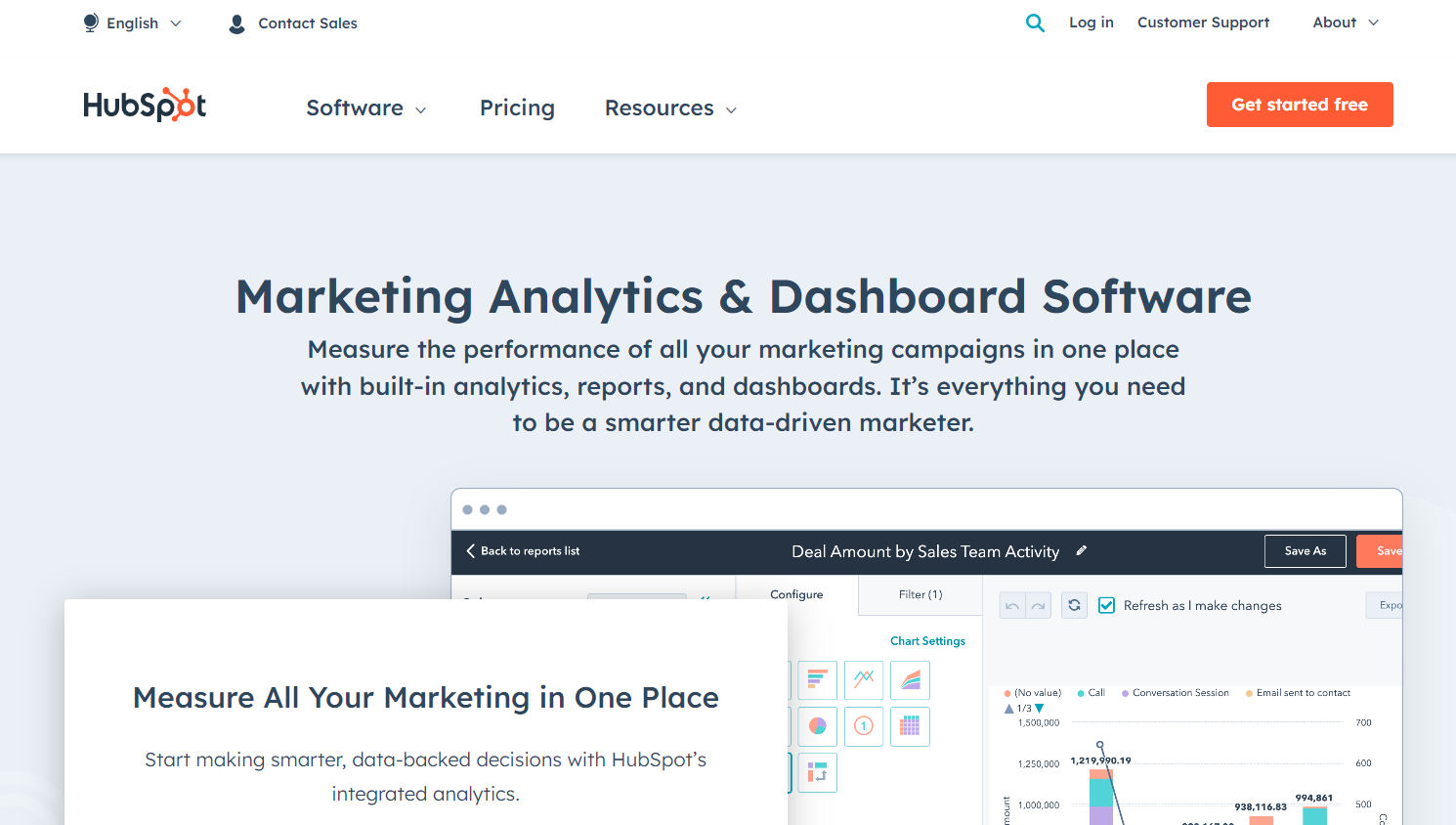Click the 'Save As' button

pos(1306,551)
